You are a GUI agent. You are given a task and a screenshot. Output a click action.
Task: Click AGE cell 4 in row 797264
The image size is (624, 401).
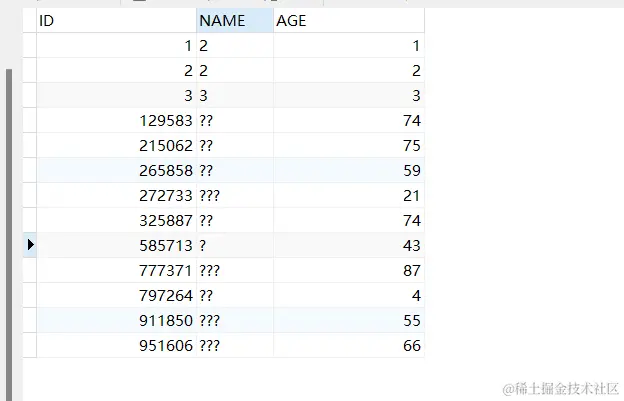tap(349, 296)
